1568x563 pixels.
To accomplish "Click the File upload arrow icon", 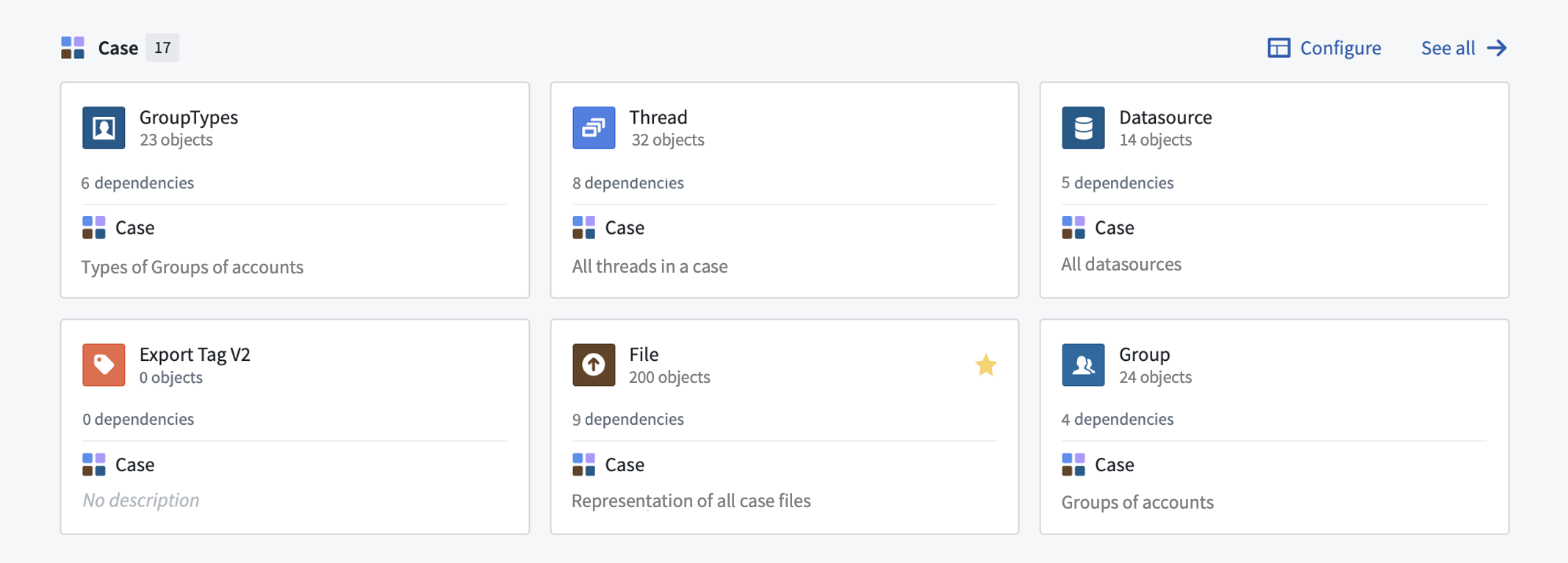I will (594, 365).
